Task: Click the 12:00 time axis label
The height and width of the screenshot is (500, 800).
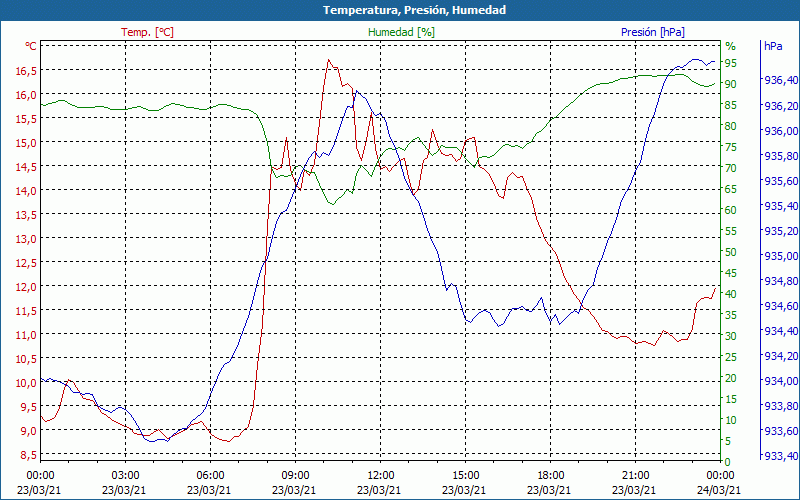Action: (x=380, y=476)
